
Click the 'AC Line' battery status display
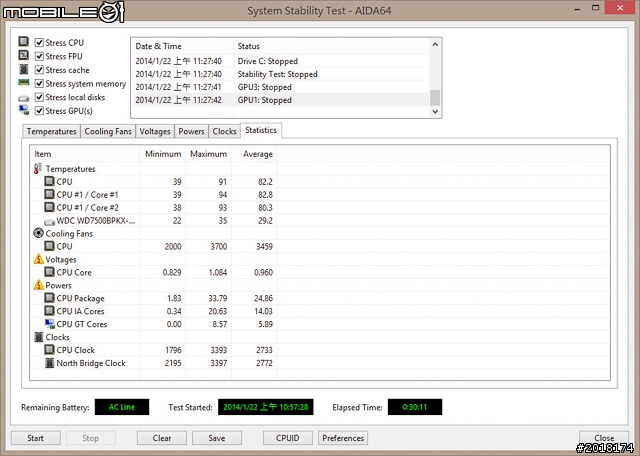[x=122, y=407]
